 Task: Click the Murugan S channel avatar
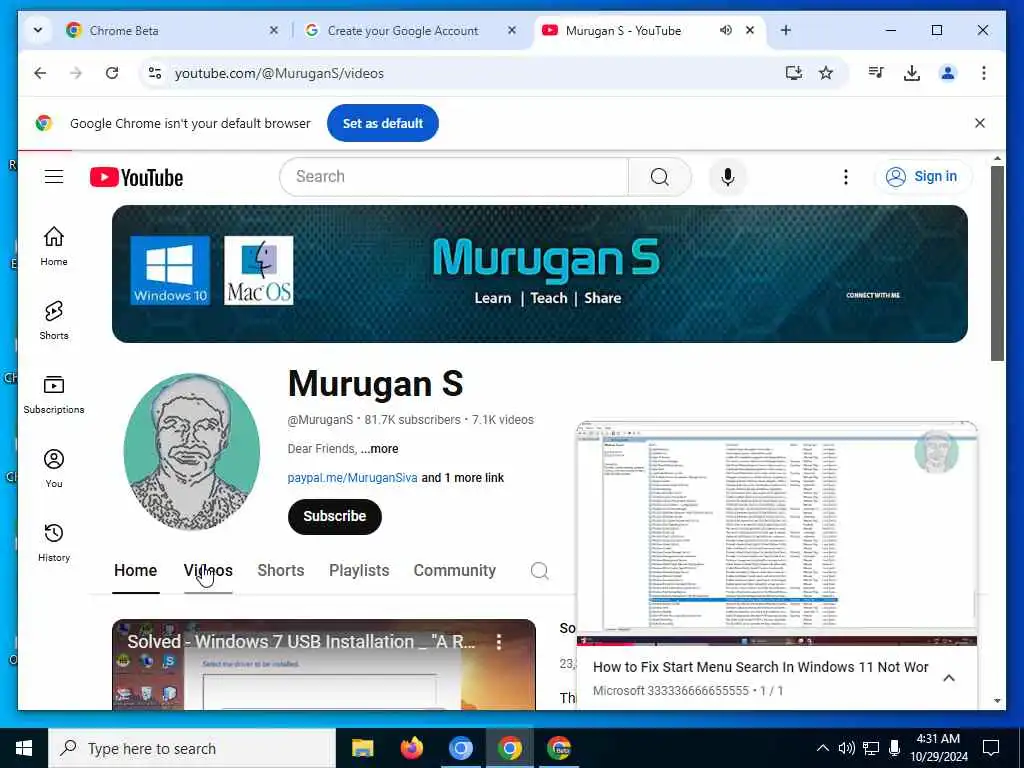tap(191, 452)
